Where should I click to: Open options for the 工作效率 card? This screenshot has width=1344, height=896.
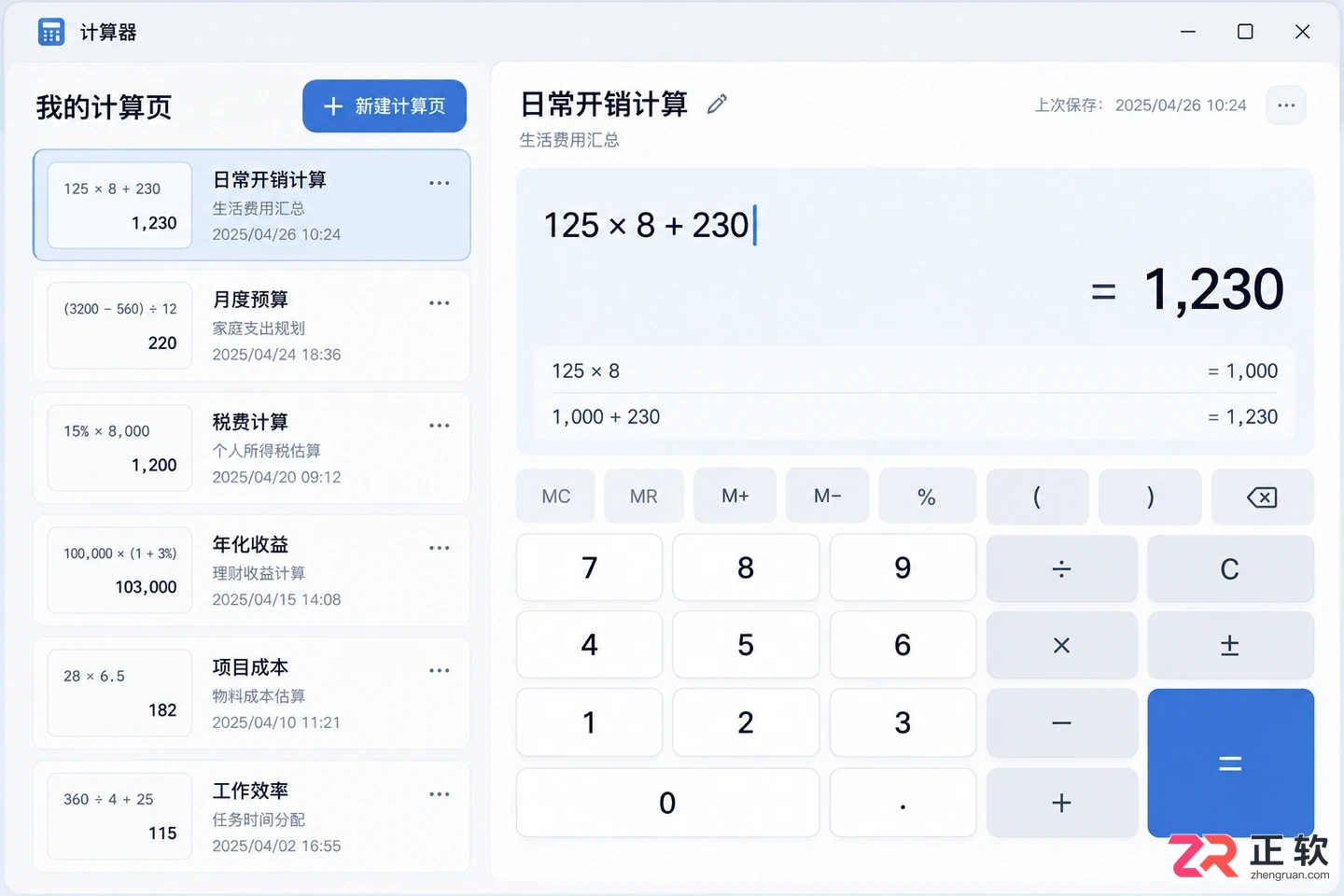pyautogui.click(x=440, y=794)
